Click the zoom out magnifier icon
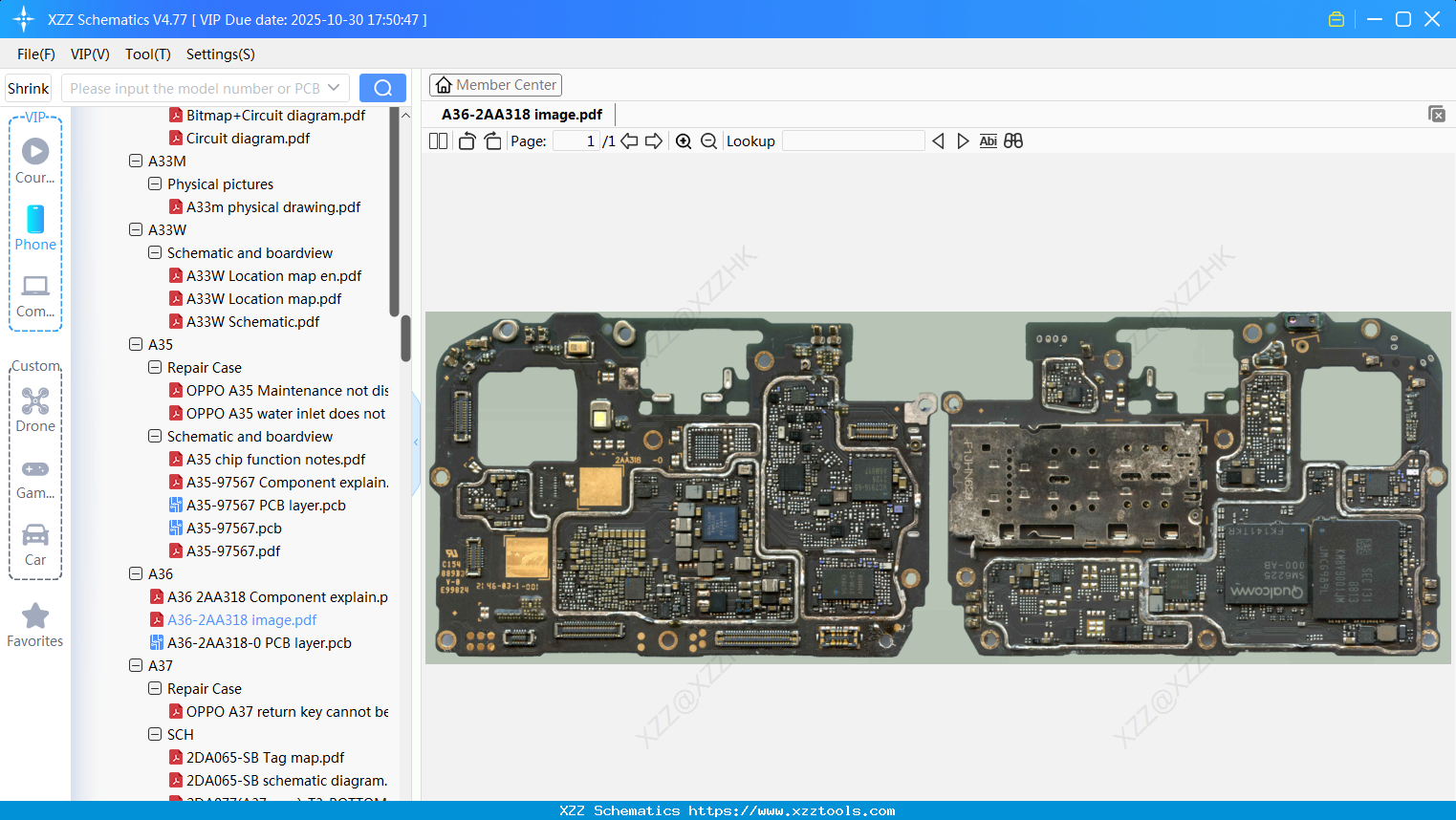Image resolution: width=1456 pixels, height=820 pixels. [708, 141]
